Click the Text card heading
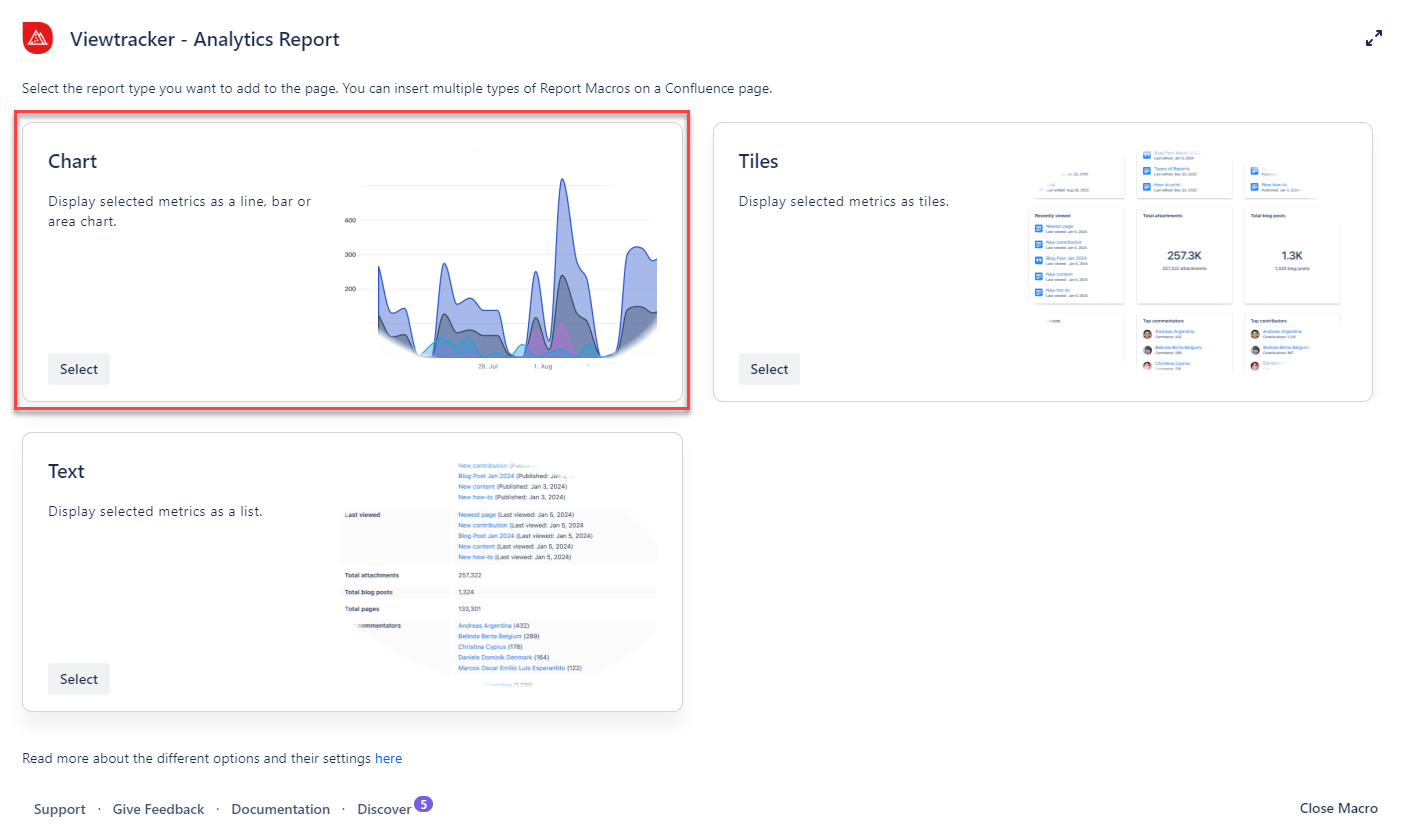The height and width of the screenshot is (836, 1409). click(x=66, y=471)
